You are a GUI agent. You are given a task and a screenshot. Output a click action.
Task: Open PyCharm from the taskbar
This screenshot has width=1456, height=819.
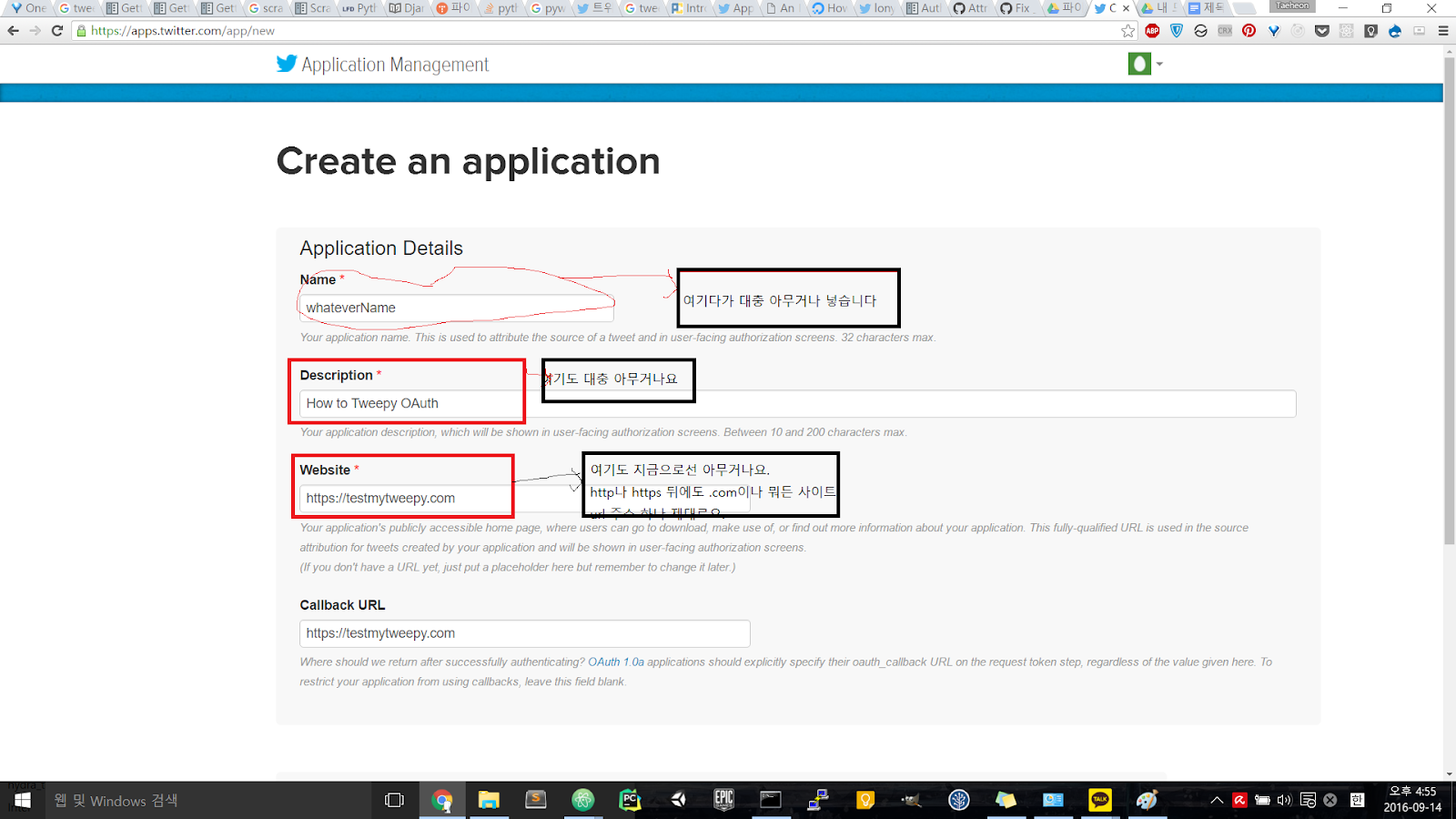[630, 800]
